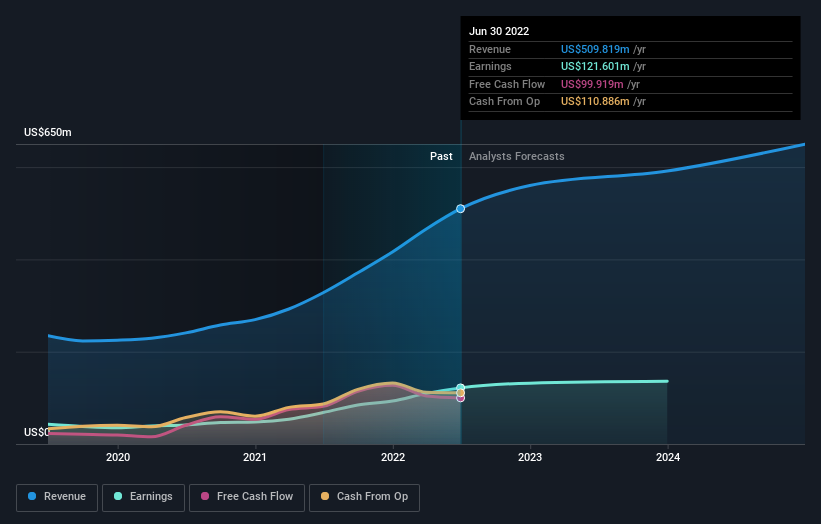Click the 2023 x-axis label
The height and width of the screenshot is (524, 821).
pyautogui.click(x=530, y=457)
